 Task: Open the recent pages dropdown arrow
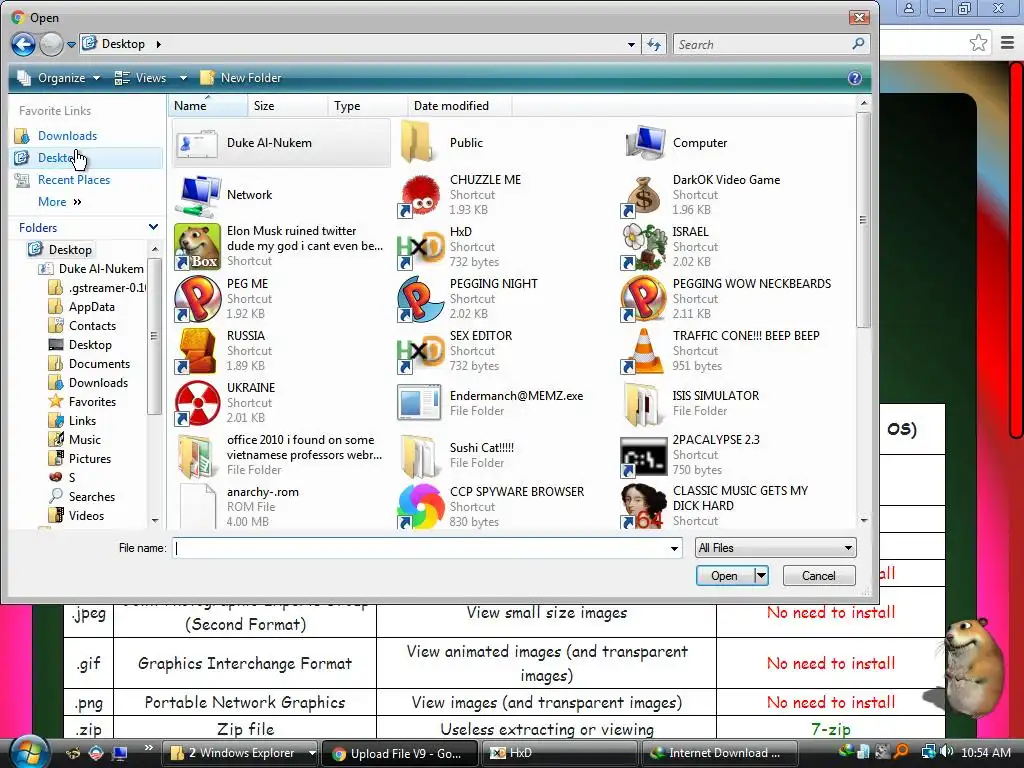pyautogui.click(x=71, y=45)
